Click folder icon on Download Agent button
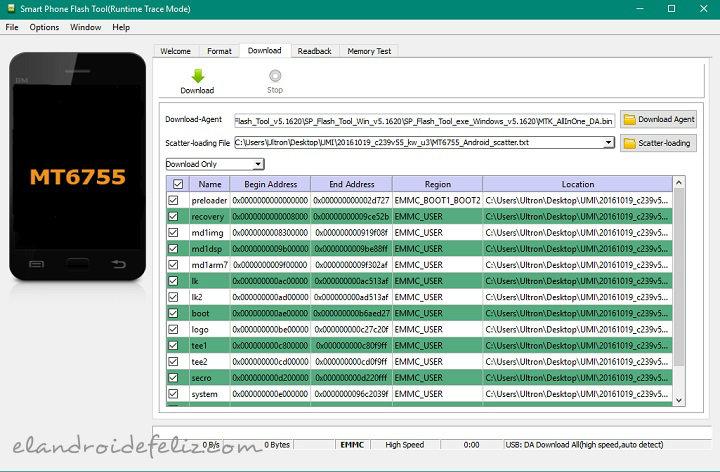 (630, 119)
